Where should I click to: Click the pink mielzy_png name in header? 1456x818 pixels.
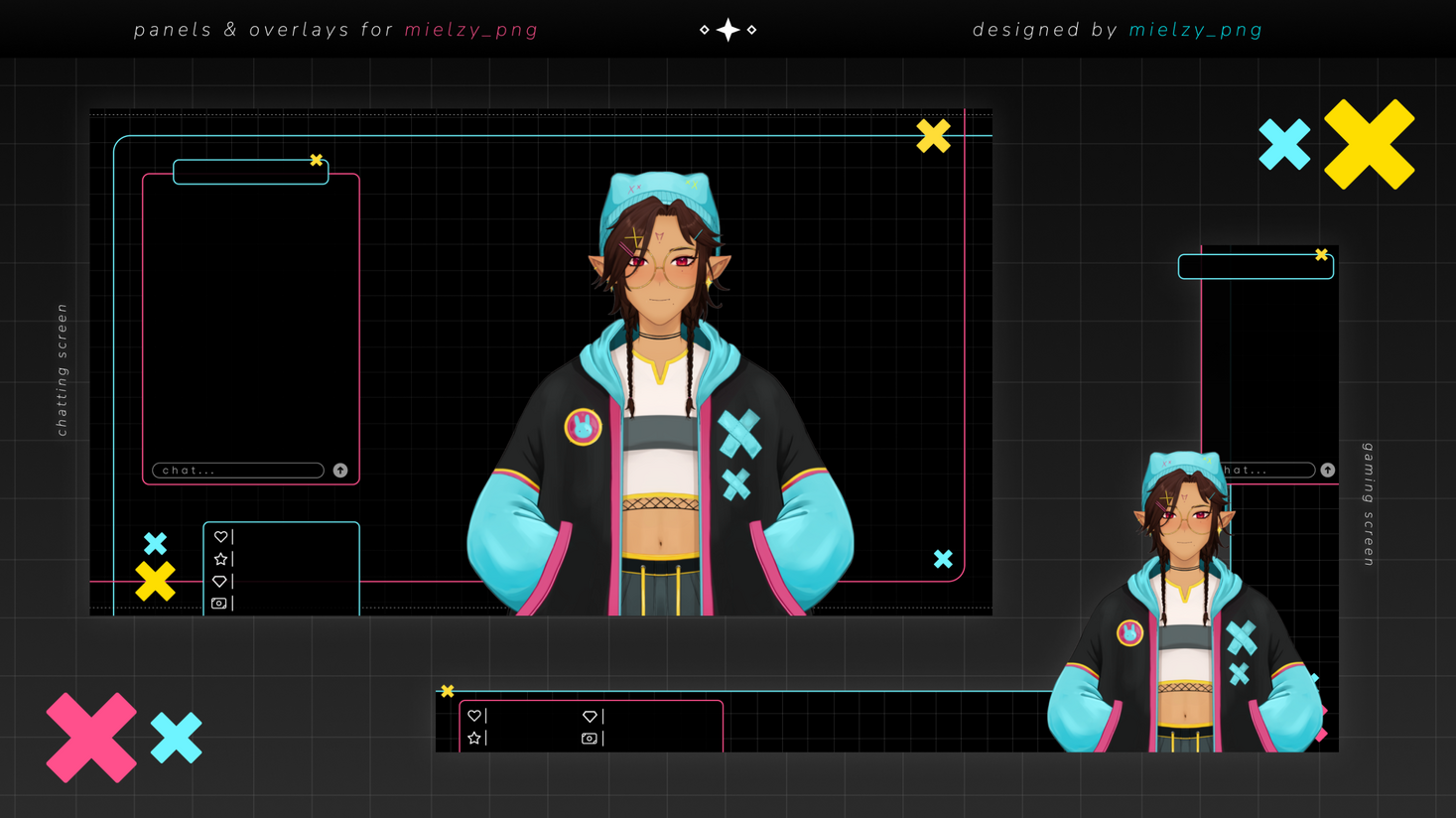(x=471, y=30)
